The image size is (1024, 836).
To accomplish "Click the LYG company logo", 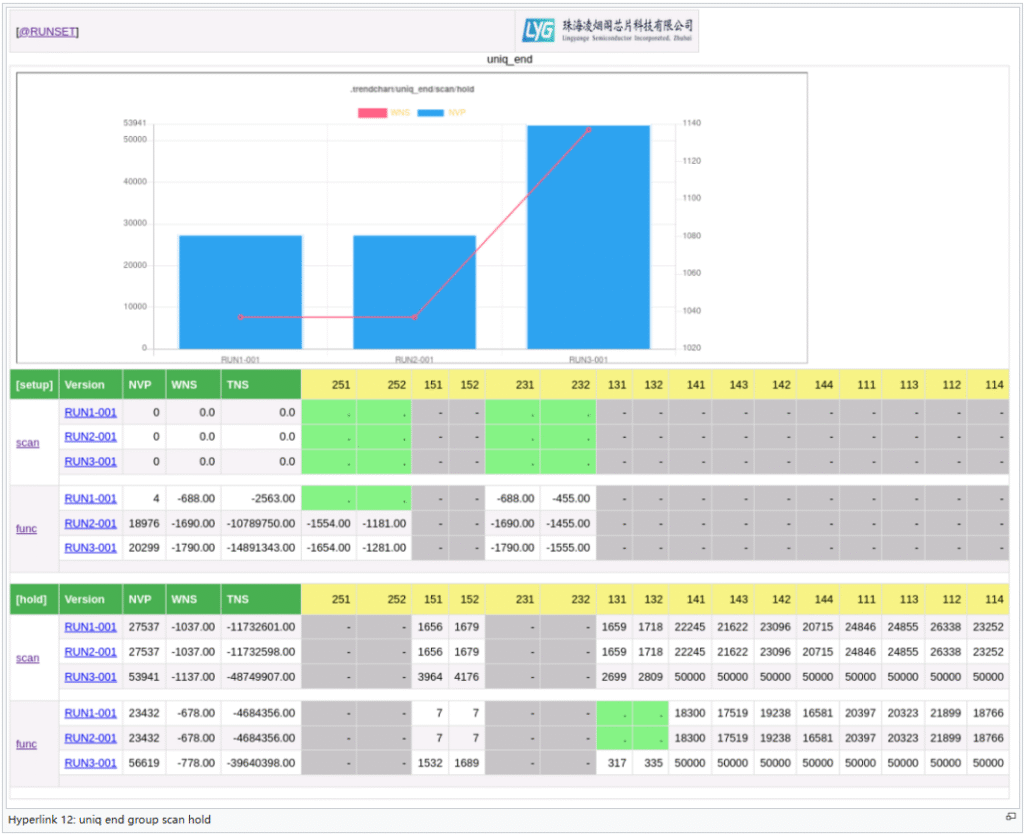I will tap(606, 31).
